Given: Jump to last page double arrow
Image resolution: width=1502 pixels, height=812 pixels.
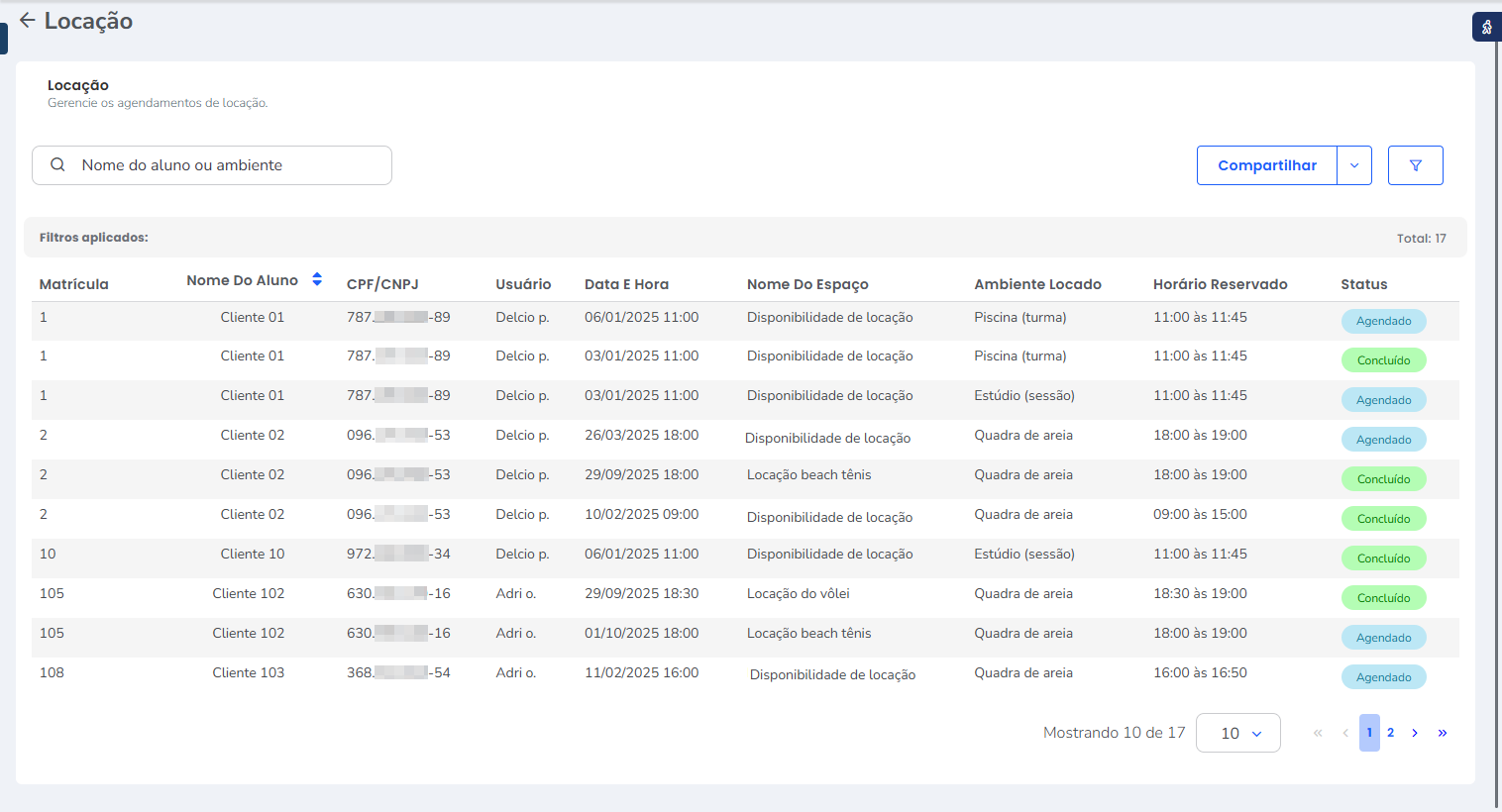Looking at the screenshot, I should pos(1443,733).
